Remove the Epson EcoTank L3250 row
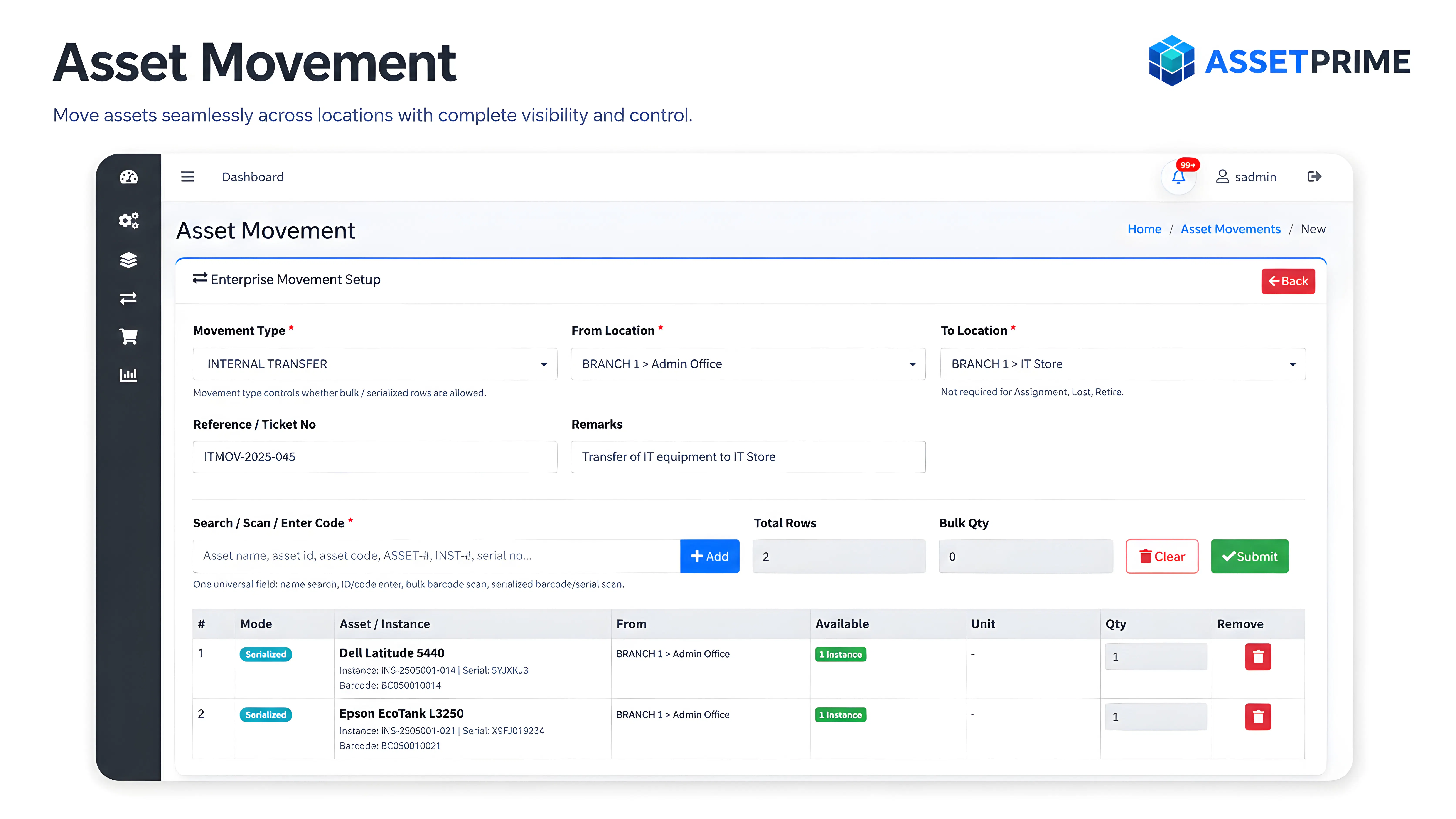The width and height of the screenshot is (1456, 819). click(x=1258, y=717)
